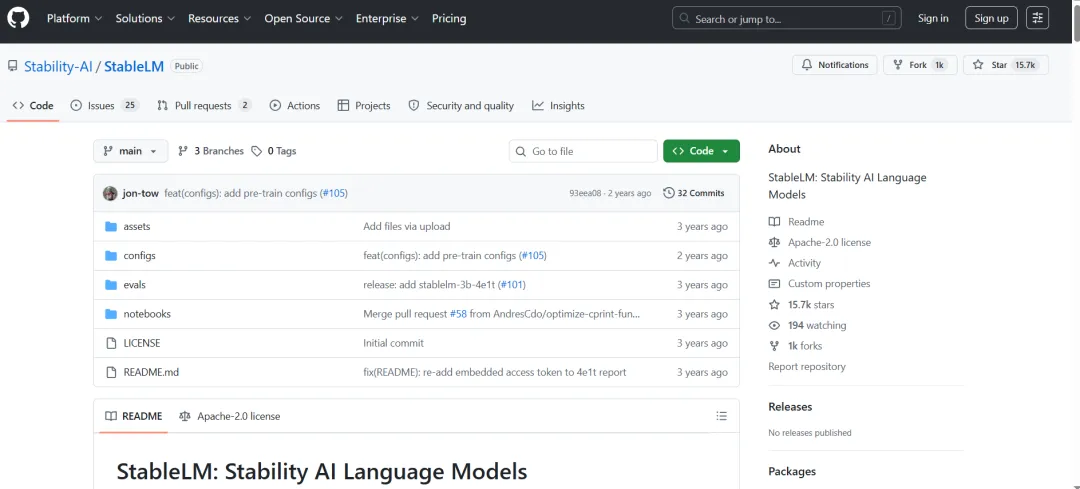View 15.7k stars link
This screenshot has height=489, width=1080.
pos(802,304)
